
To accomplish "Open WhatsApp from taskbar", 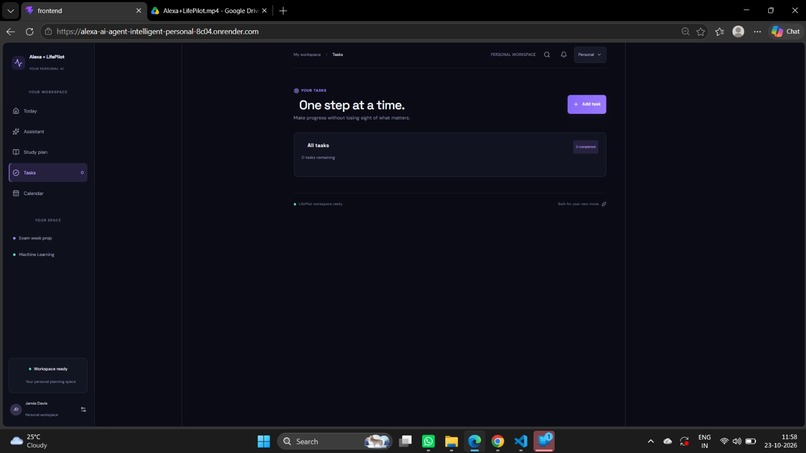I will (x=428, y=441).
